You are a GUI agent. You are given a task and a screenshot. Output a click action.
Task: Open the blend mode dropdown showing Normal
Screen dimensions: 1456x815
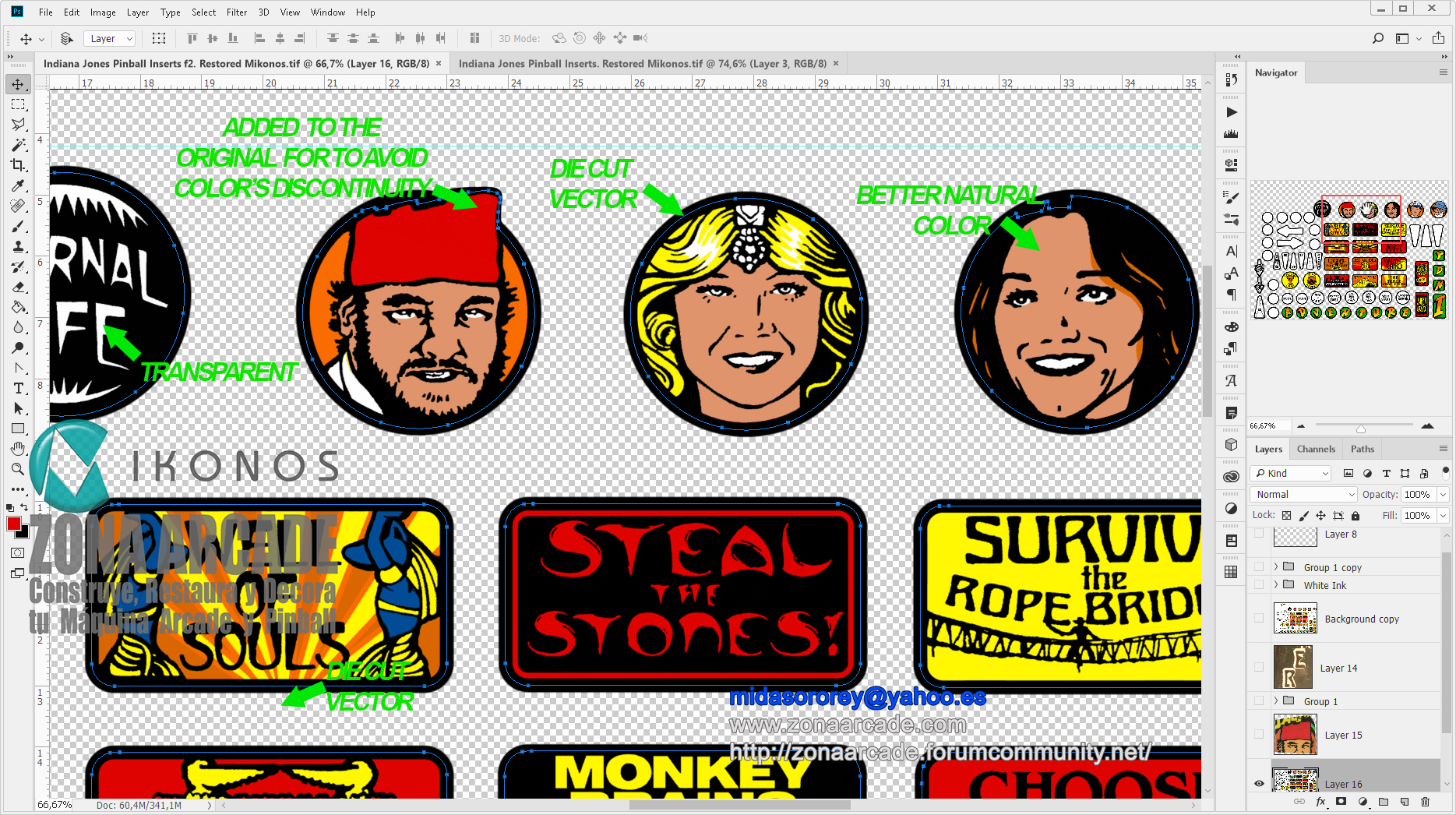click(x=1303, y=494)
